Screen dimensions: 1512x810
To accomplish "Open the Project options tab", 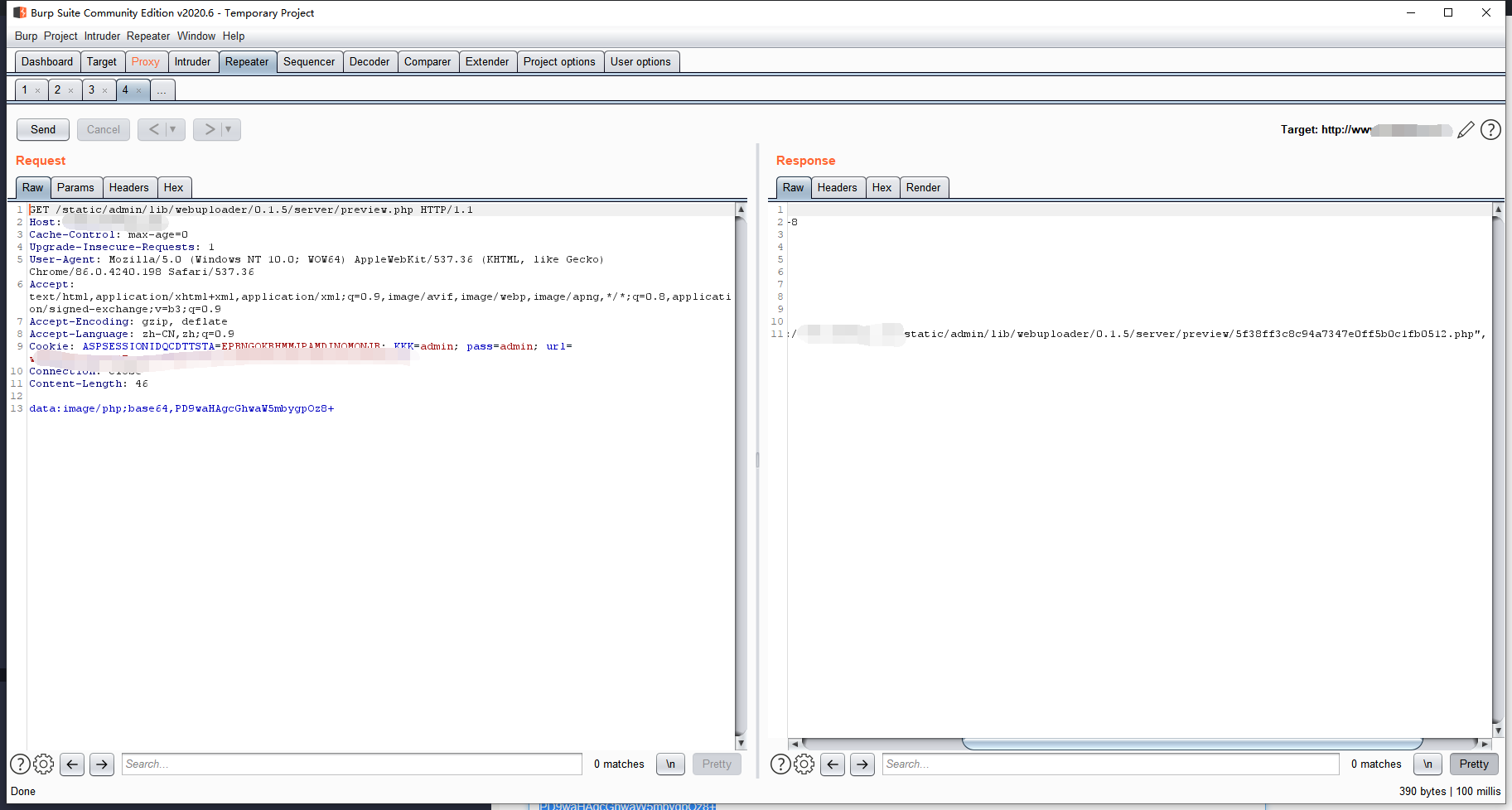I will [x=559, y=62].
